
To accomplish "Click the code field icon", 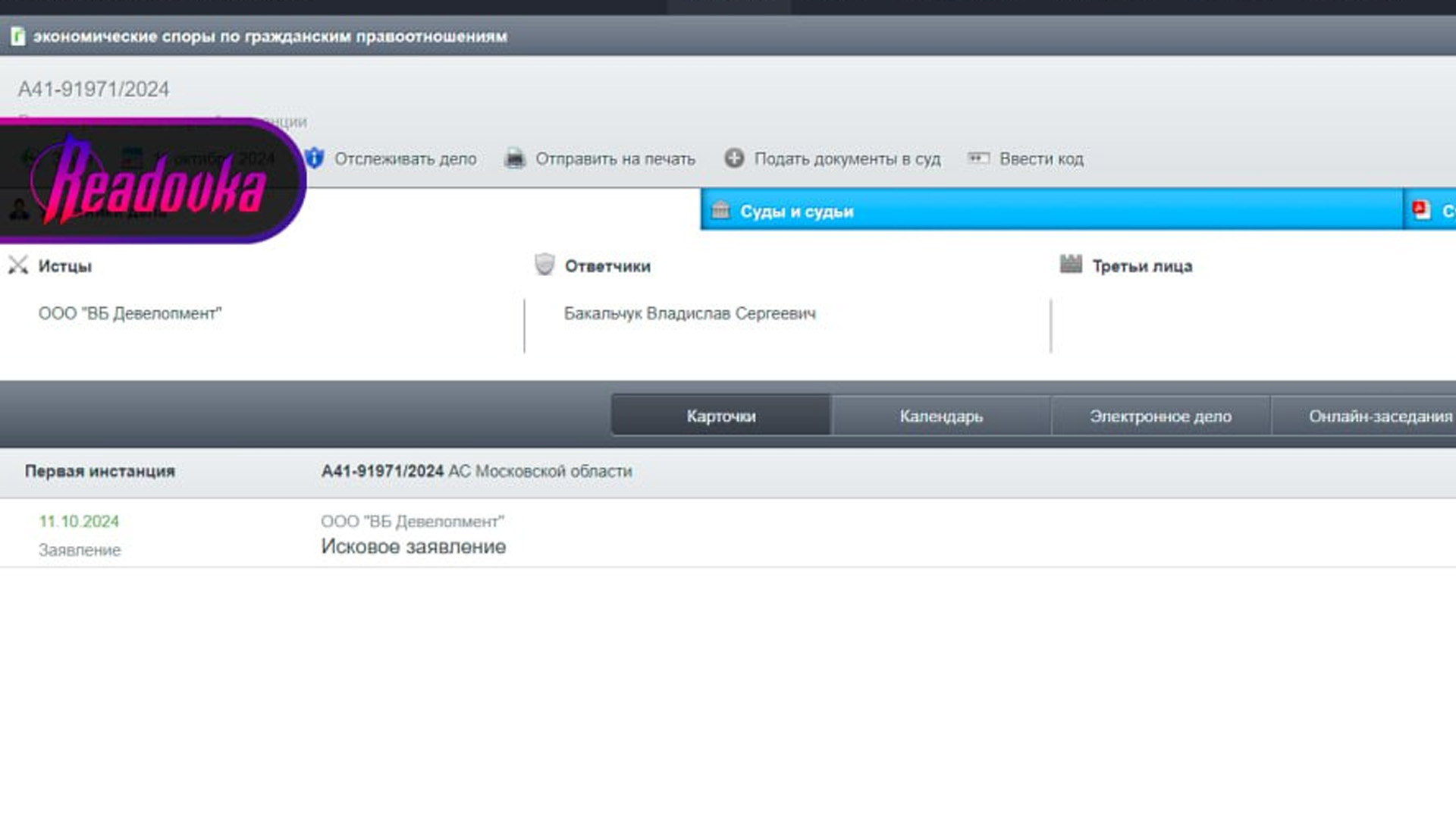I will [978, 158].
